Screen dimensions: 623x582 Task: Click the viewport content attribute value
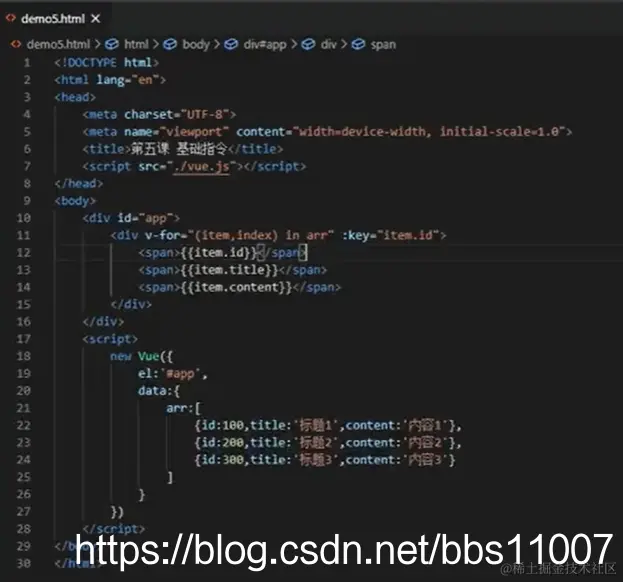(x=428, y=132)
